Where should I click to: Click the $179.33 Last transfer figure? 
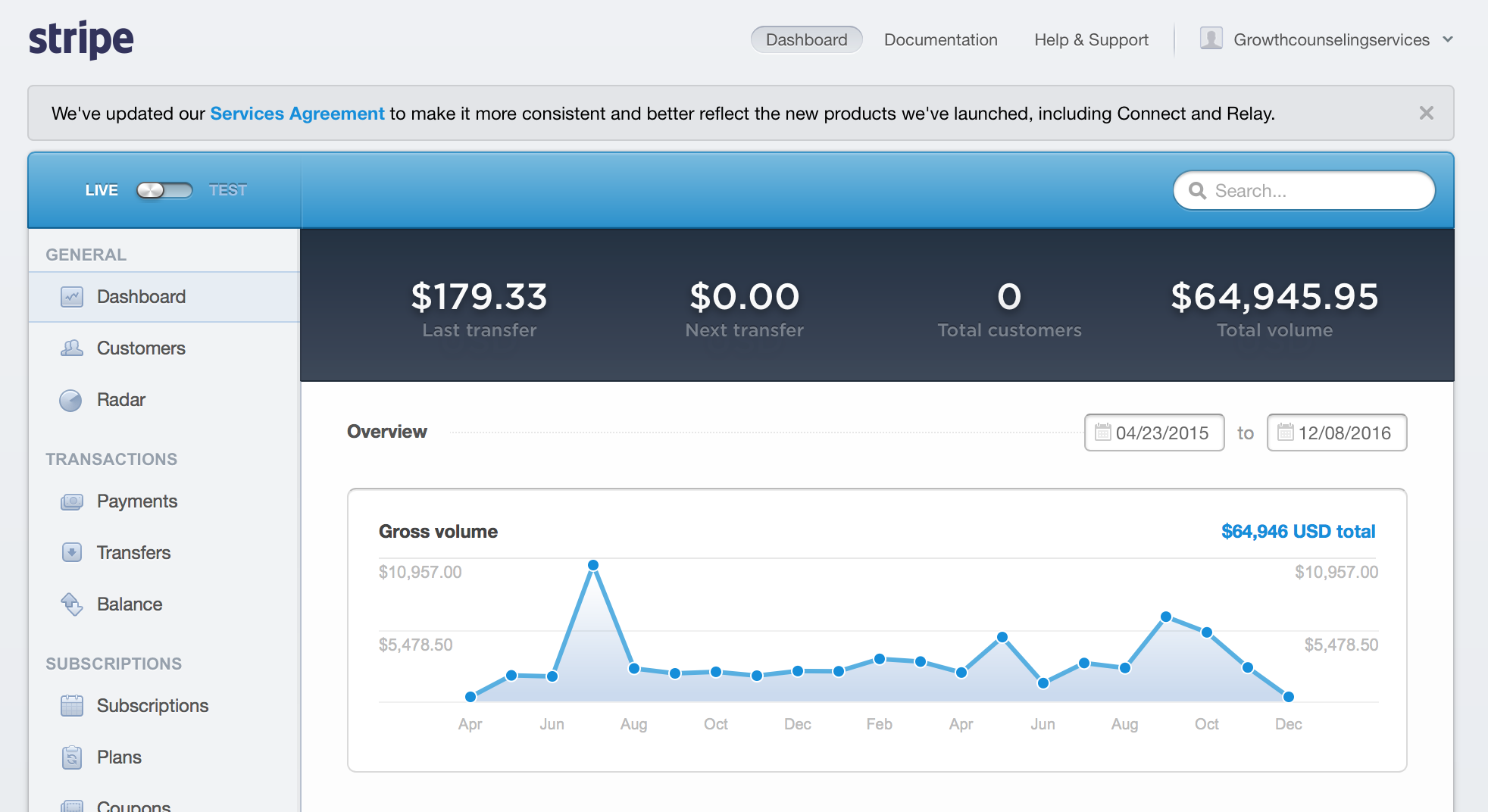click(479, 297)
